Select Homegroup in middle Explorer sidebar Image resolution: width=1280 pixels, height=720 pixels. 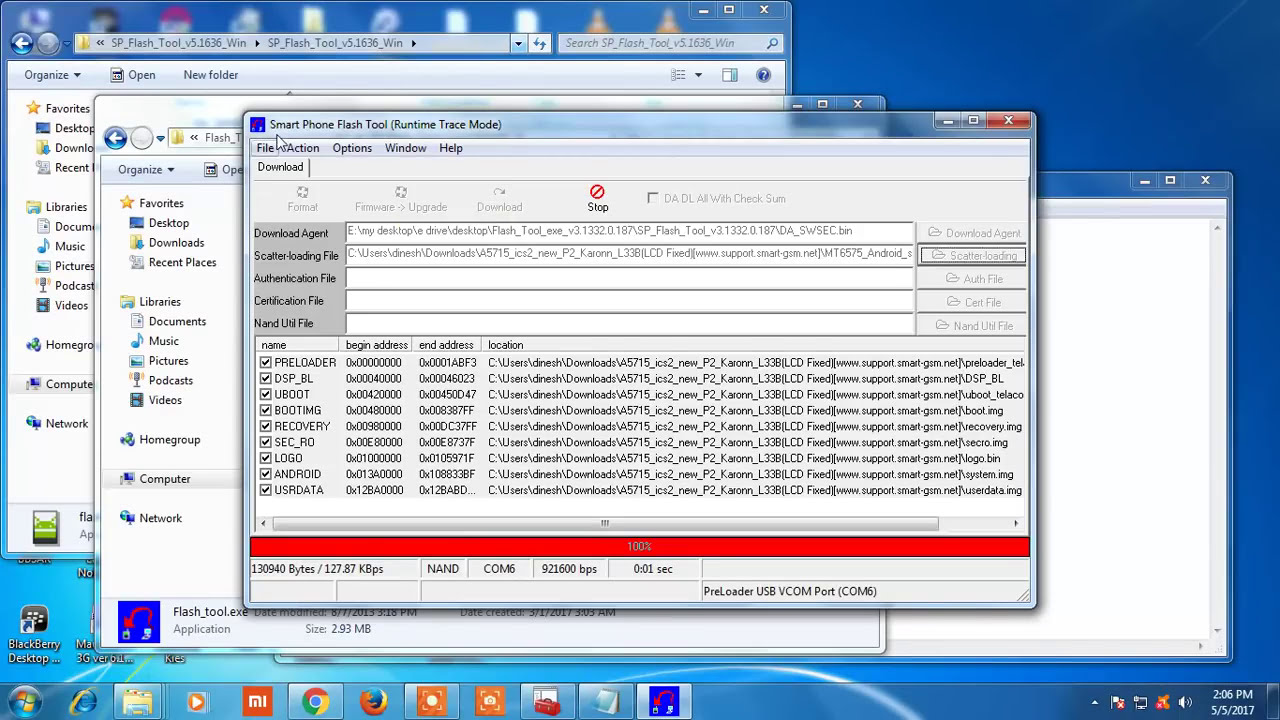[170, 440]
